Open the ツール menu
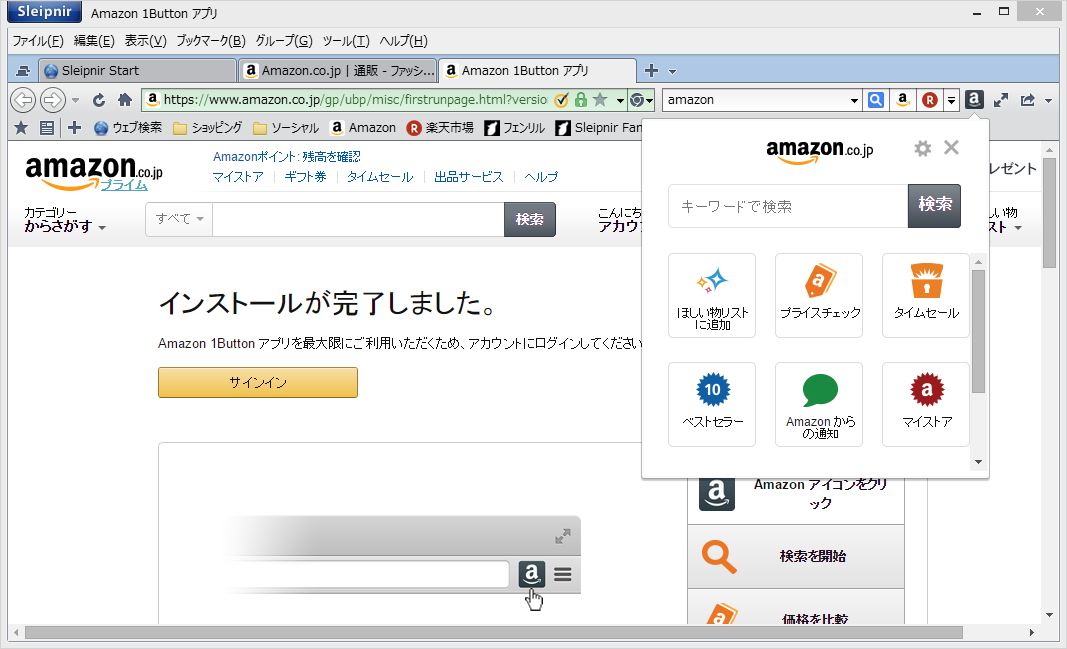The width and height of the screenshot is (1067, 649). click(345, 41)
